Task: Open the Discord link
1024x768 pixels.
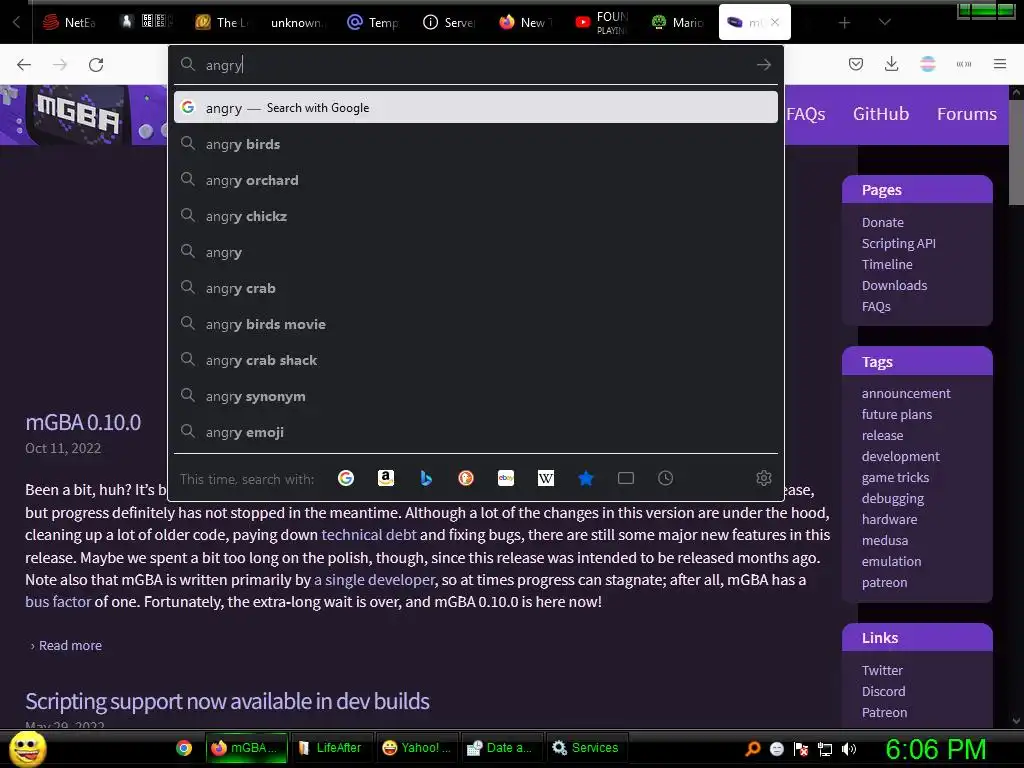Action: [x=883, y=691]
